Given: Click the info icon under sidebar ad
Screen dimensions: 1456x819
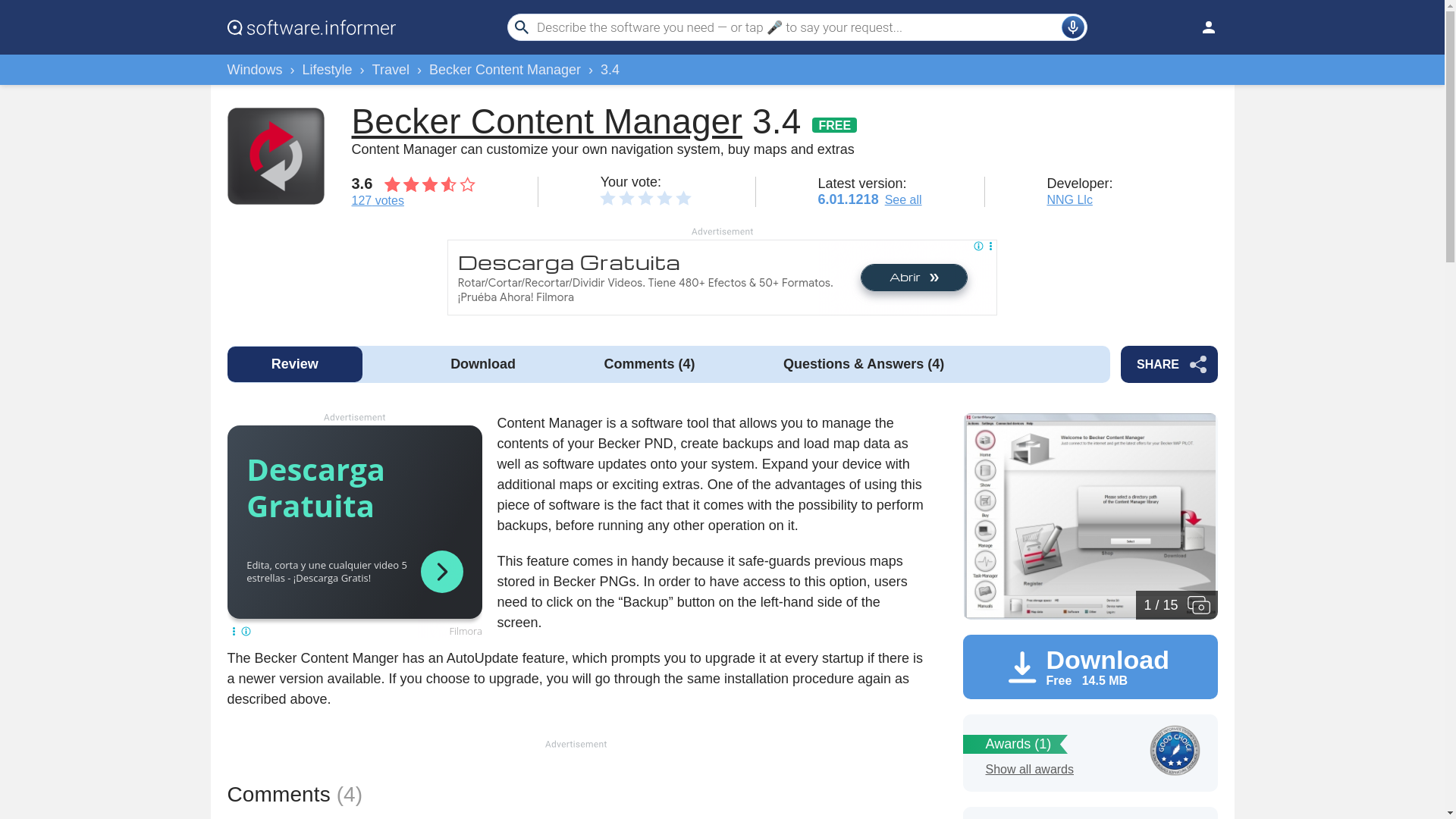Looking at the screenshot, I should (x=246, y=631).
